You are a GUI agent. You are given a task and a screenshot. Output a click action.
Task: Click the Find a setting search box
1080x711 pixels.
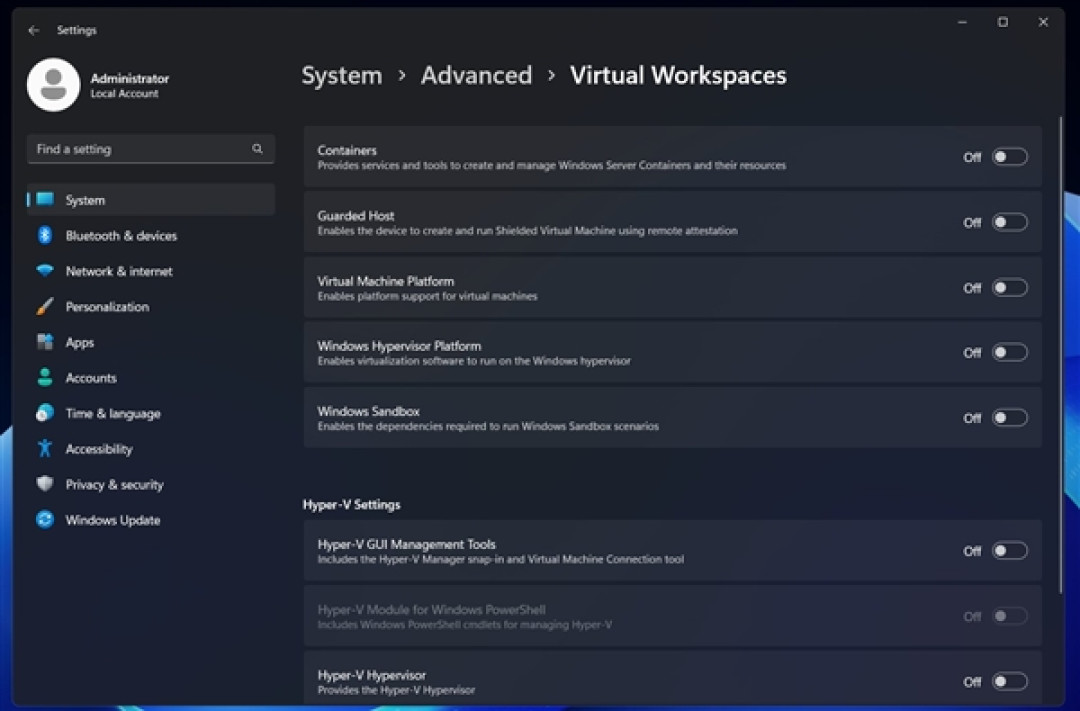(x=150, y=149)
